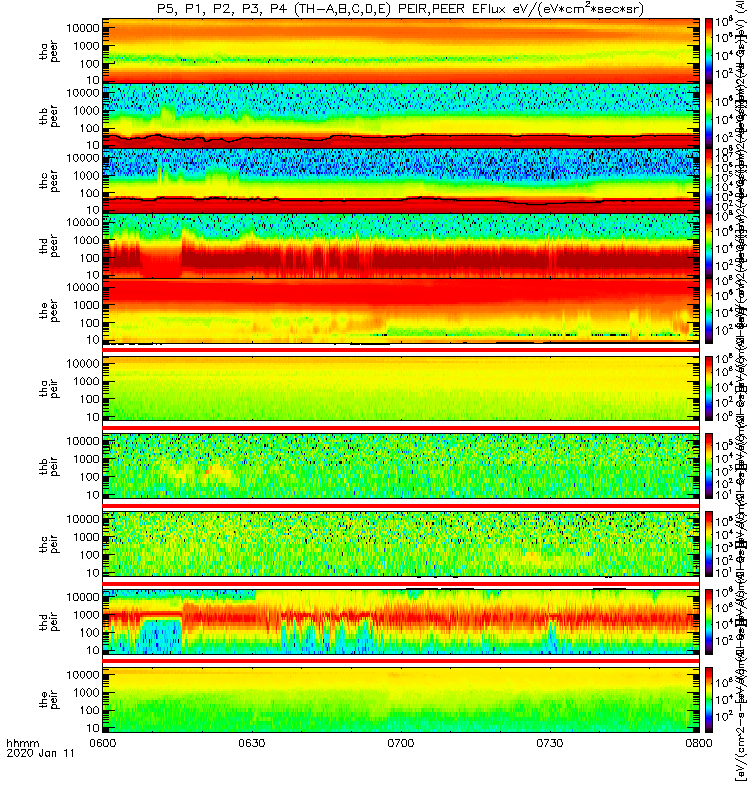The width and height of the screenshot is (750, 800).
Task: Click the 1000 tick label on 'the peir' axis
Action: click(86, 692)
